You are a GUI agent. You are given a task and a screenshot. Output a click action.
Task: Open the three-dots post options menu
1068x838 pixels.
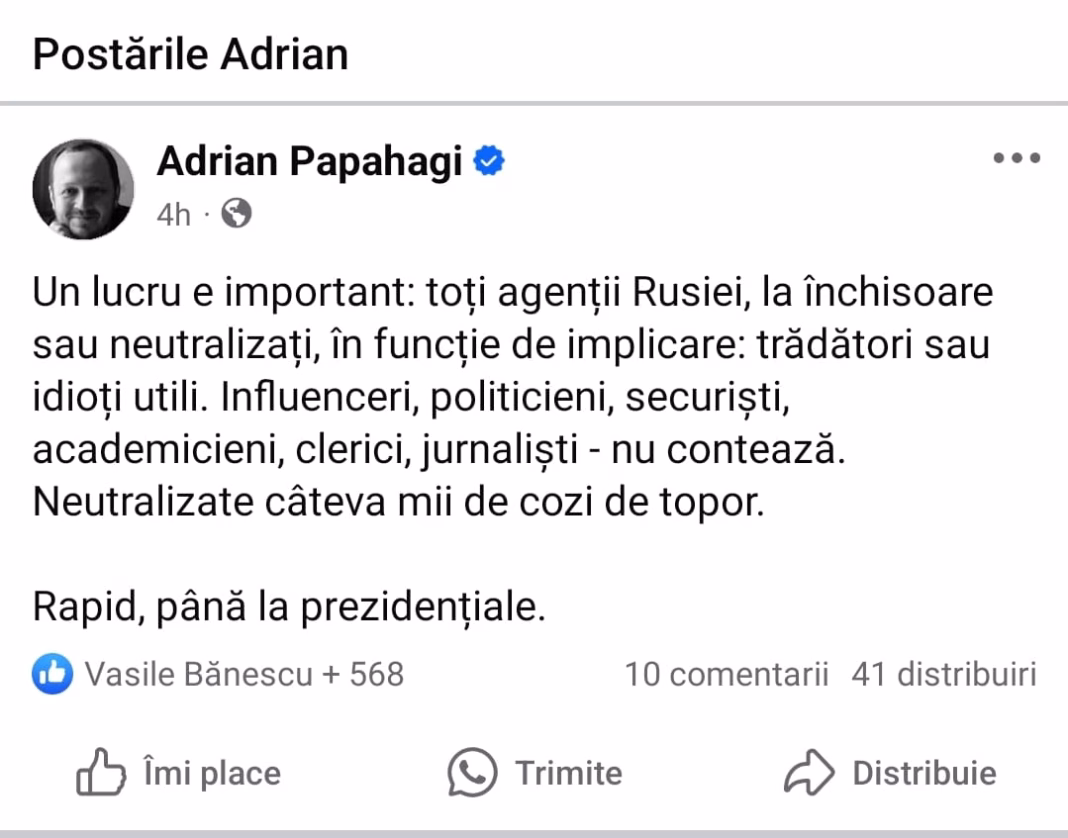tap(1017, 159)
